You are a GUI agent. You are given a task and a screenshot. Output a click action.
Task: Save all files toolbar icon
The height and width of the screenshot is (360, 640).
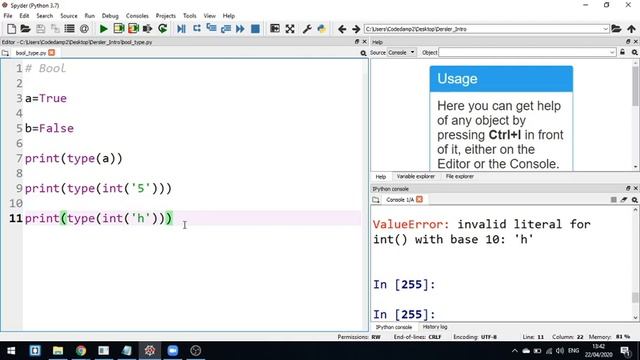pyautogui.click(x=55, y=29)
